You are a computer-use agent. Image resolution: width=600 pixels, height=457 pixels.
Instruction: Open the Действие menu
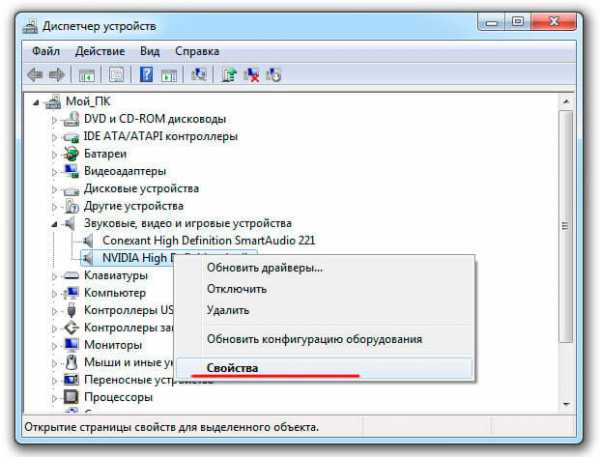click(x=99, y=50)
